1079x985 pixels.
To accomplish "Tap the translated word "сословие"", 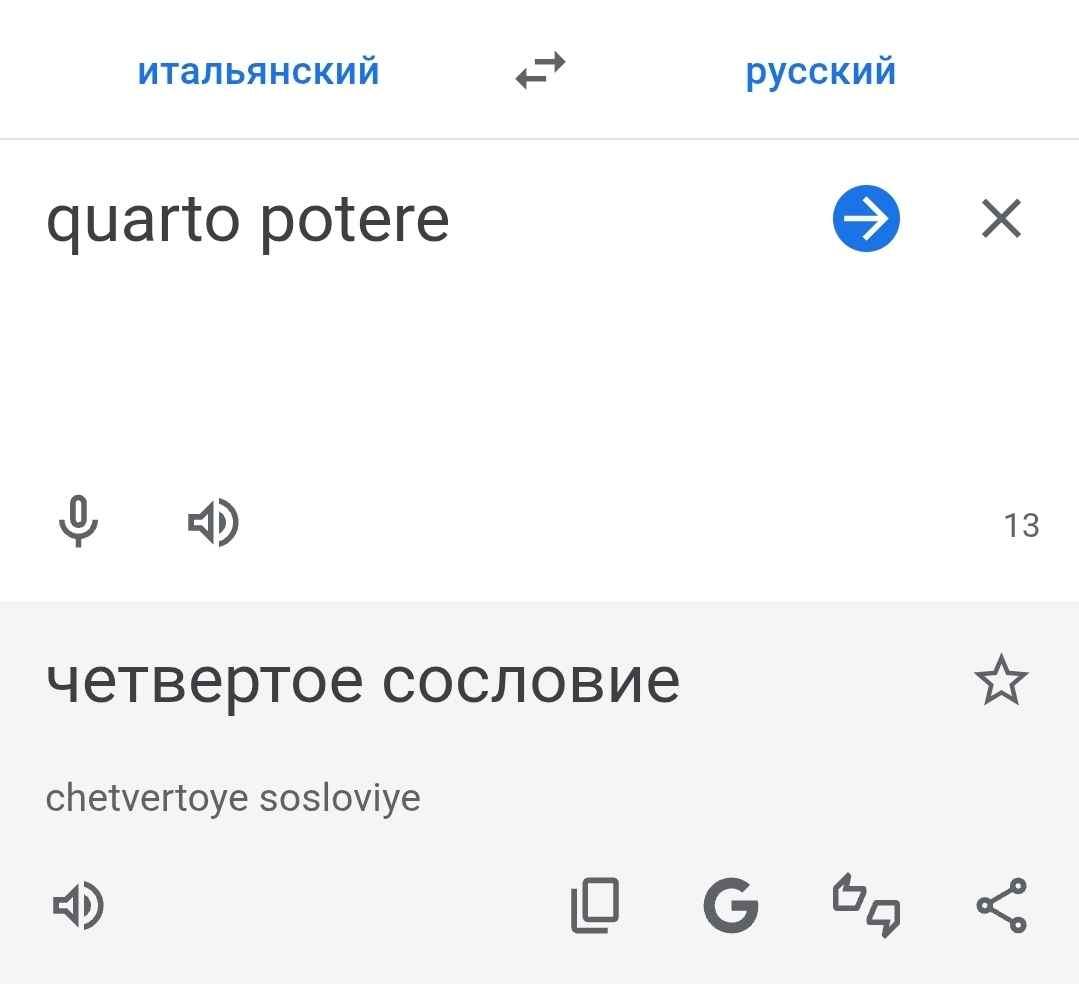I will (x=531, y=682).
